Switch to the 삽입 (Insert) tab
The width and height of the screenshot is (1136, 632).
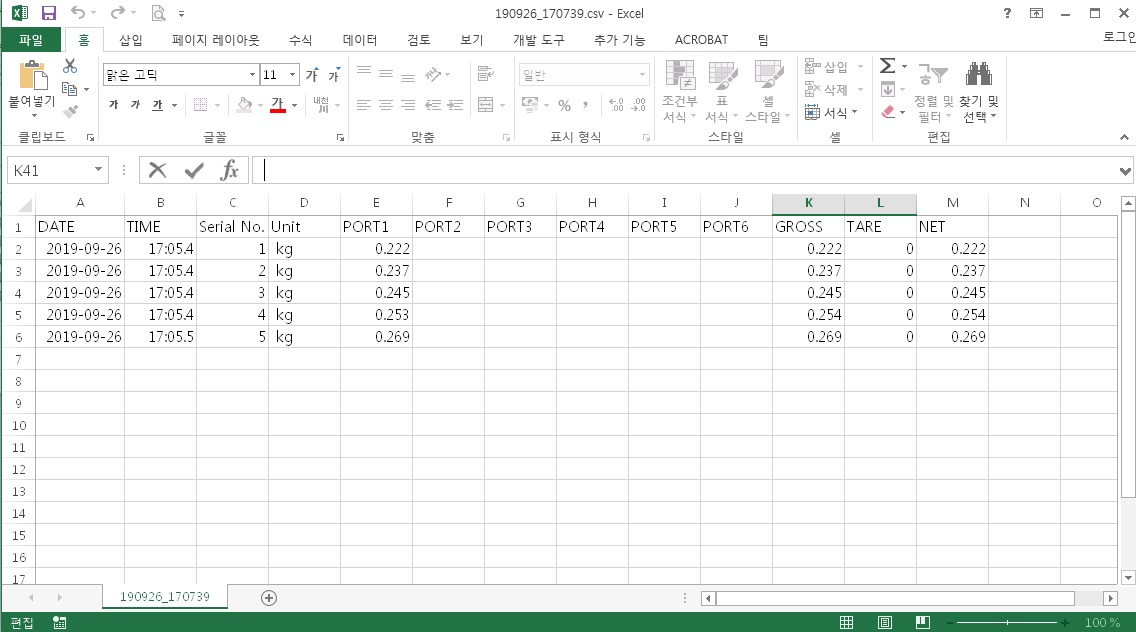pyautogui.click(x=131, y=40)
